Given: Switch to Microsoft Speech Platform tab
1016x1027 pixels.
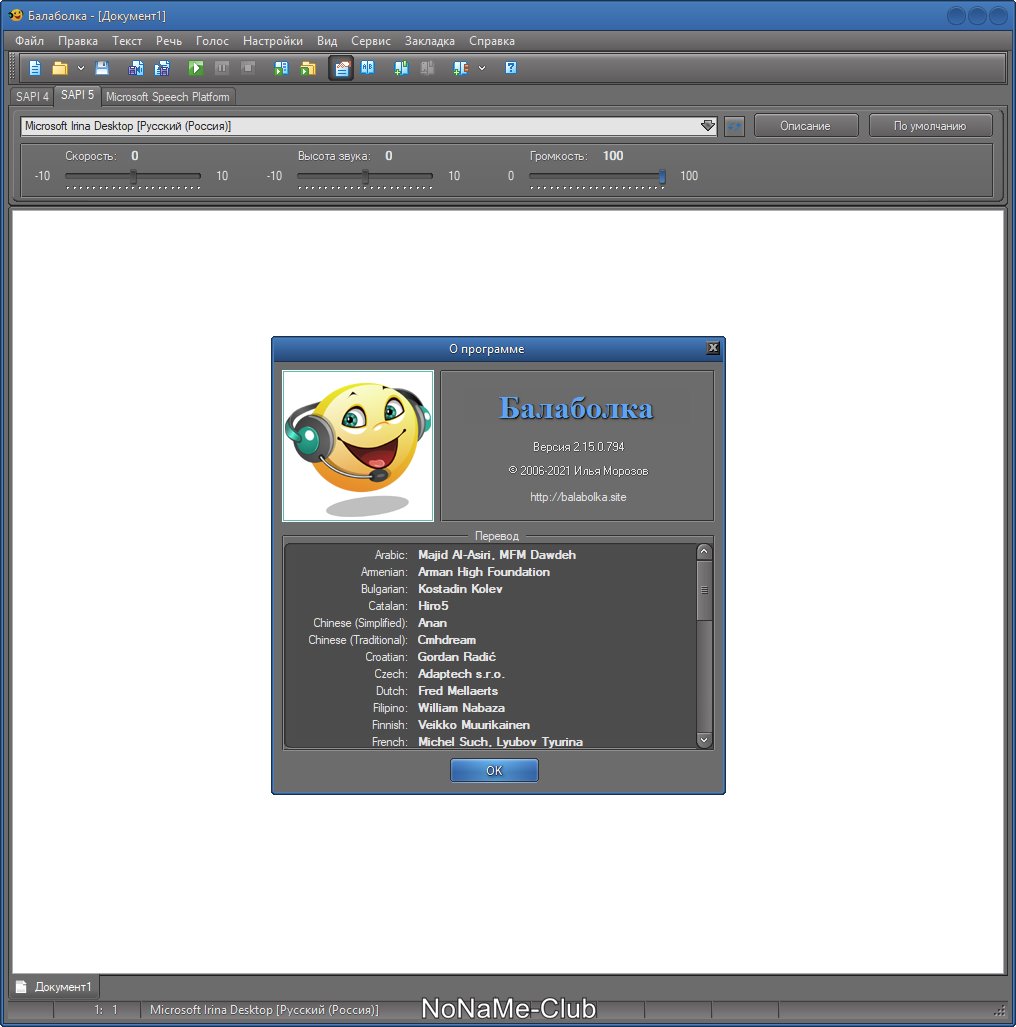Looking at the screenshot, I should pos(167,97).
